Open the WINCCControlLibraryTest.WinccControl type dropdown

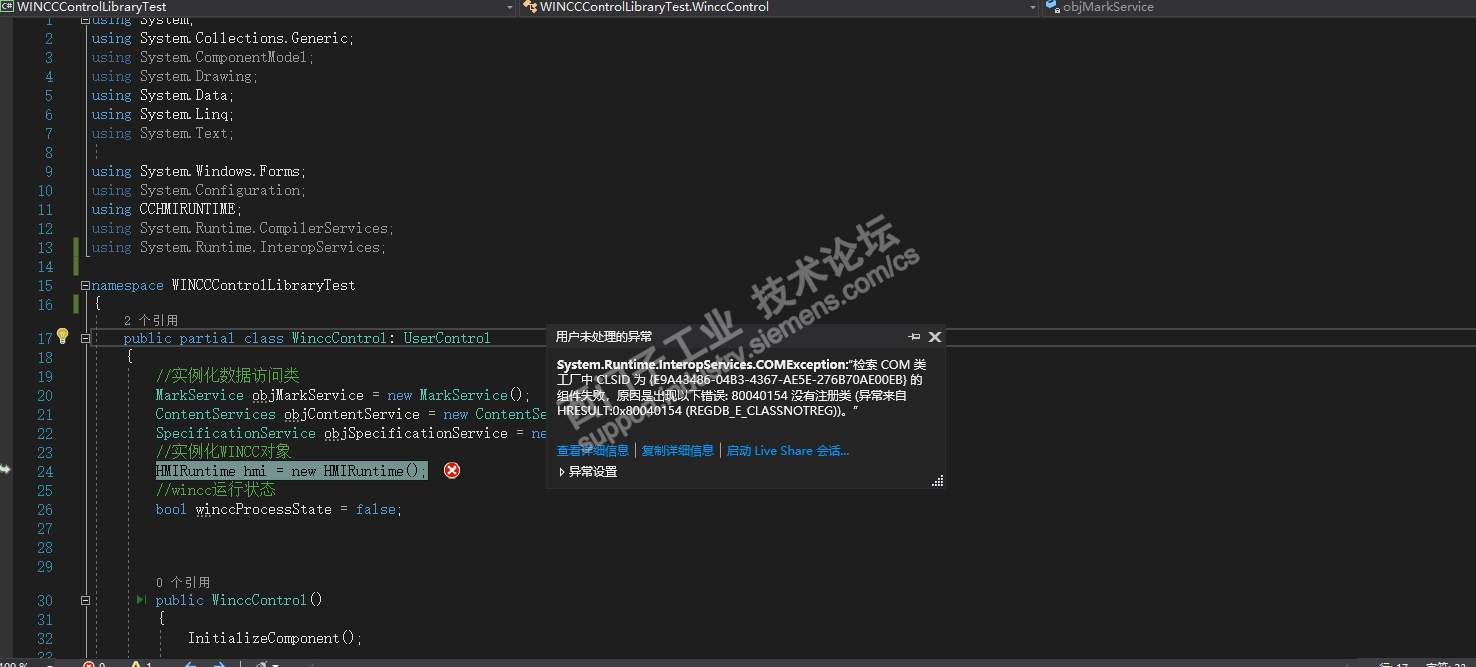point(1033,7)
